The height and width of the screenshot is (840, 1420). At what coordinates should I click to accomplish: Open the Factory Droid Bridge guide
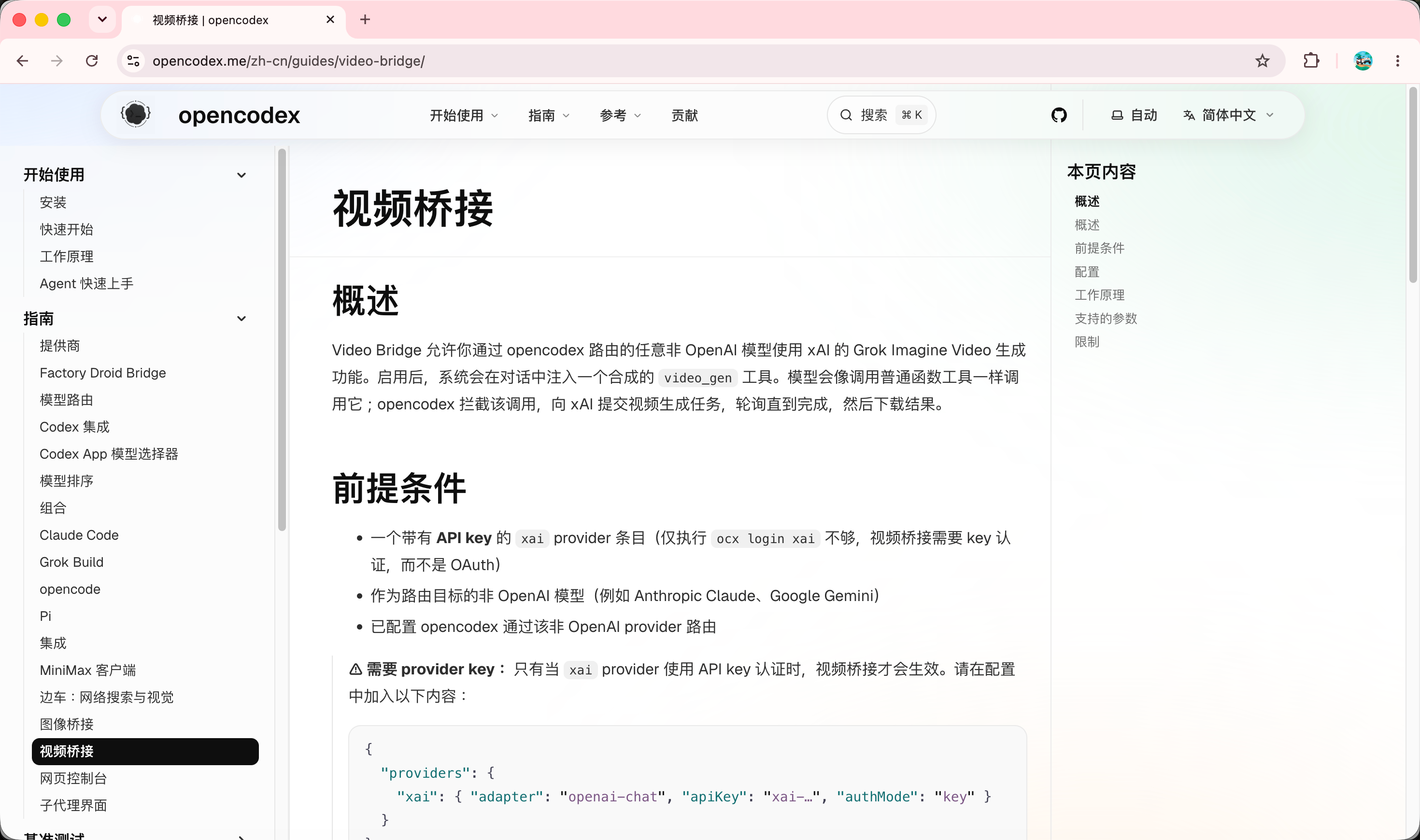tap(102, 373)
